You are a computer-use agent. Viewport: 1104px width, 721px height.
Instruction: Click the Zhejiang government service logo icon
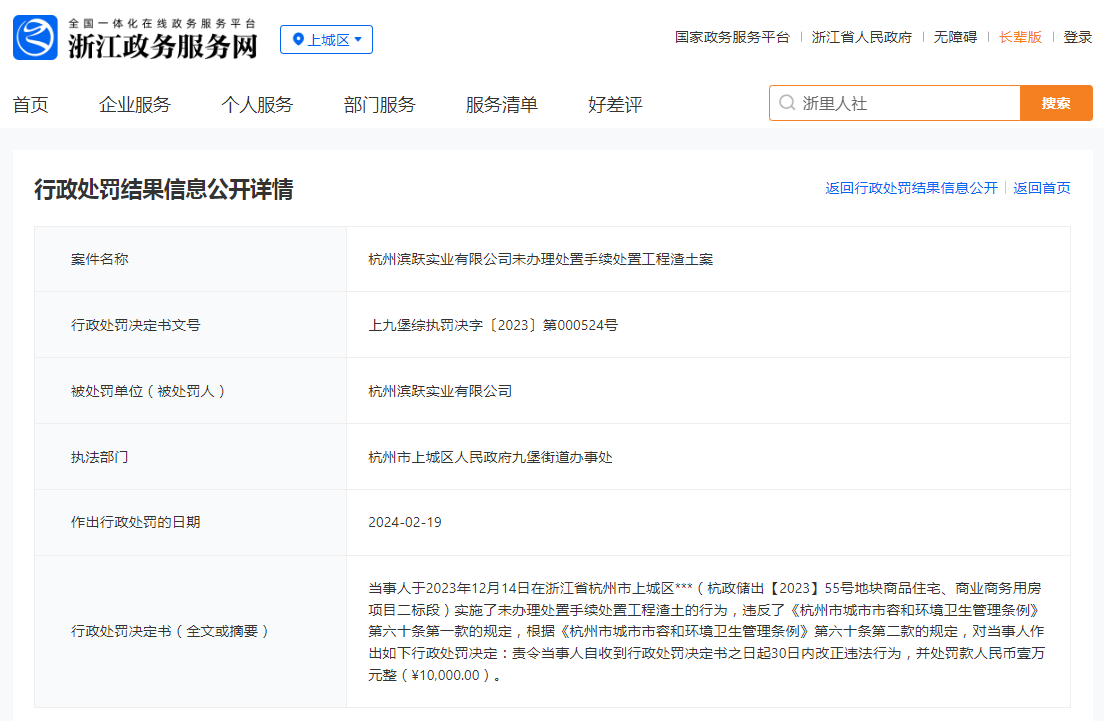point(35,37)
